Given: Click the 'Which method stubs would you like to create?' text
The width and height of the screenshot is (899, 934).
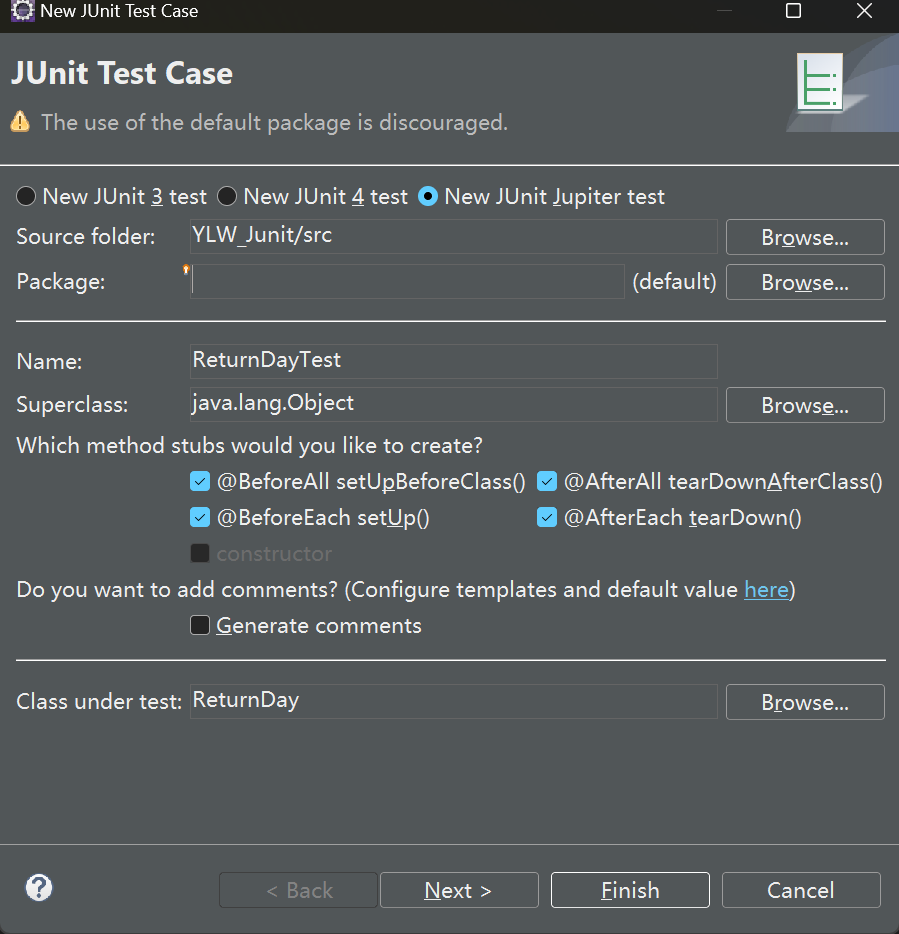Looking at the screenshot, I should (249, 446).
